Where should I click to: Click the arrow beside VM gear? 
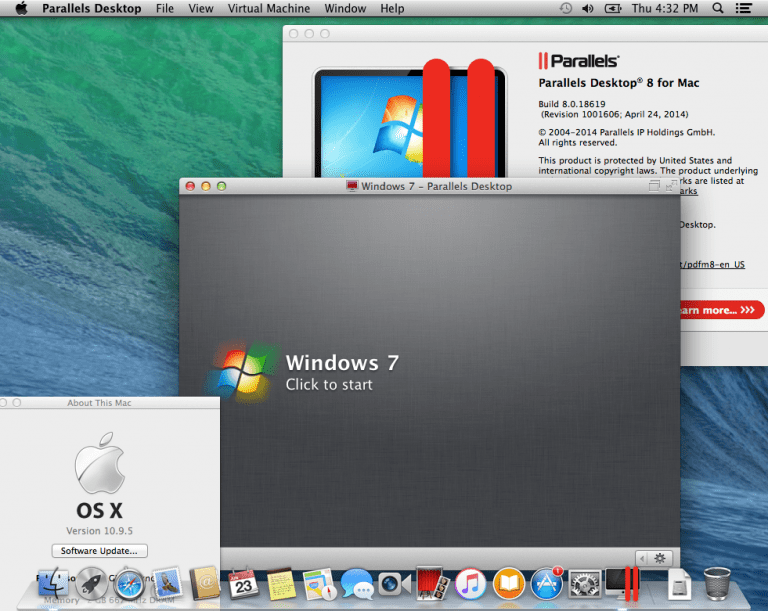(x=643, y=558)
